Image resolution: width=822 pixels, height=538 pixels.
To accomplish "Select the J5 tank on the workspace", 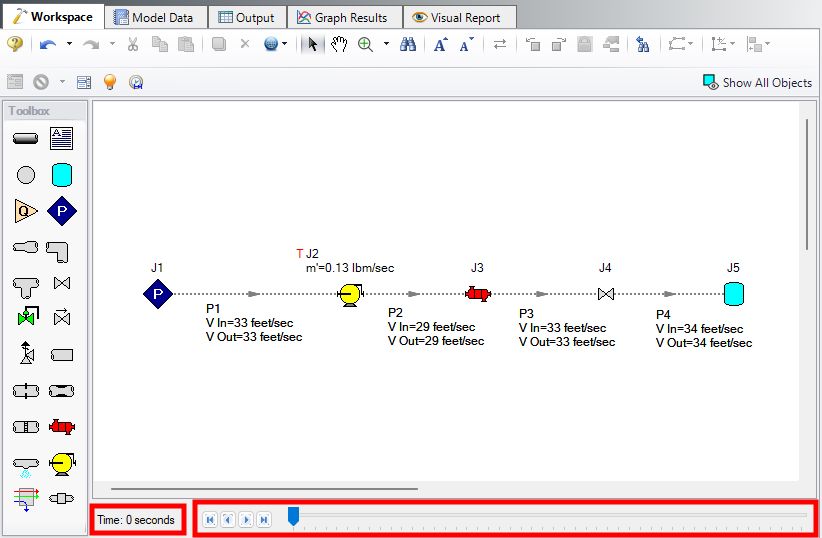I will coord(733,294).
